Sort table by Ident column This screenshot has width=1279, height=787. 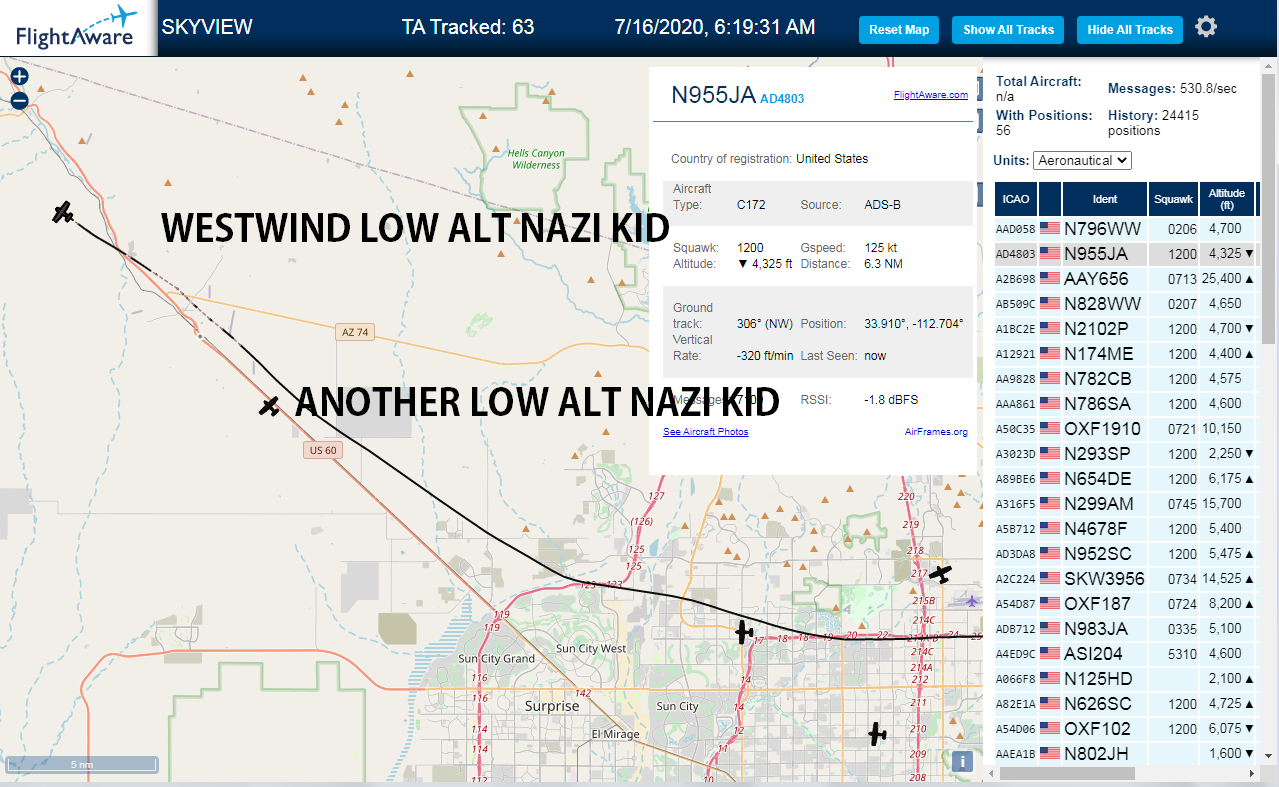coord(1105,199)
